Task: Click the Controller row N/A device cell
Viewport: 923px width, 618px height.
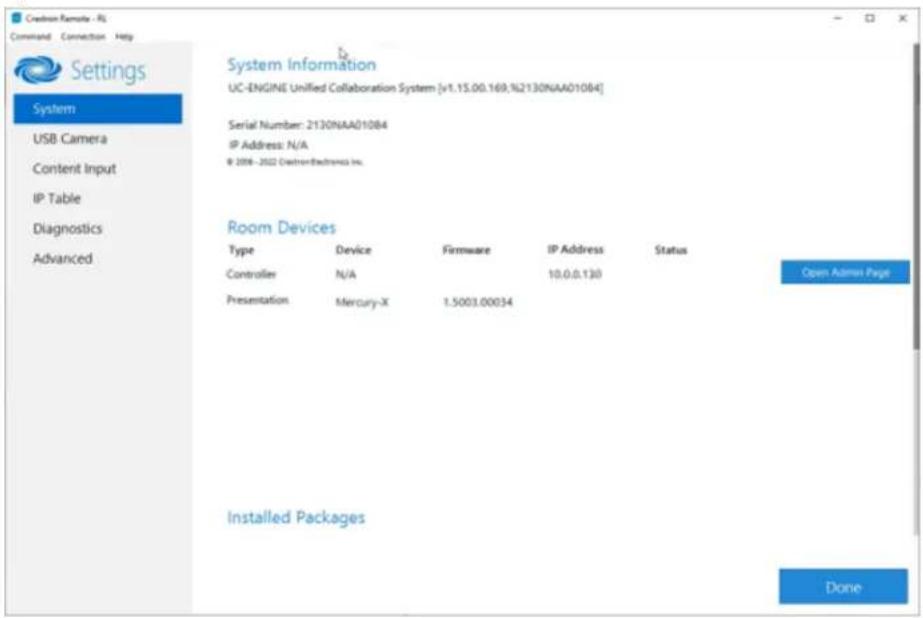Action: (346, 275)
